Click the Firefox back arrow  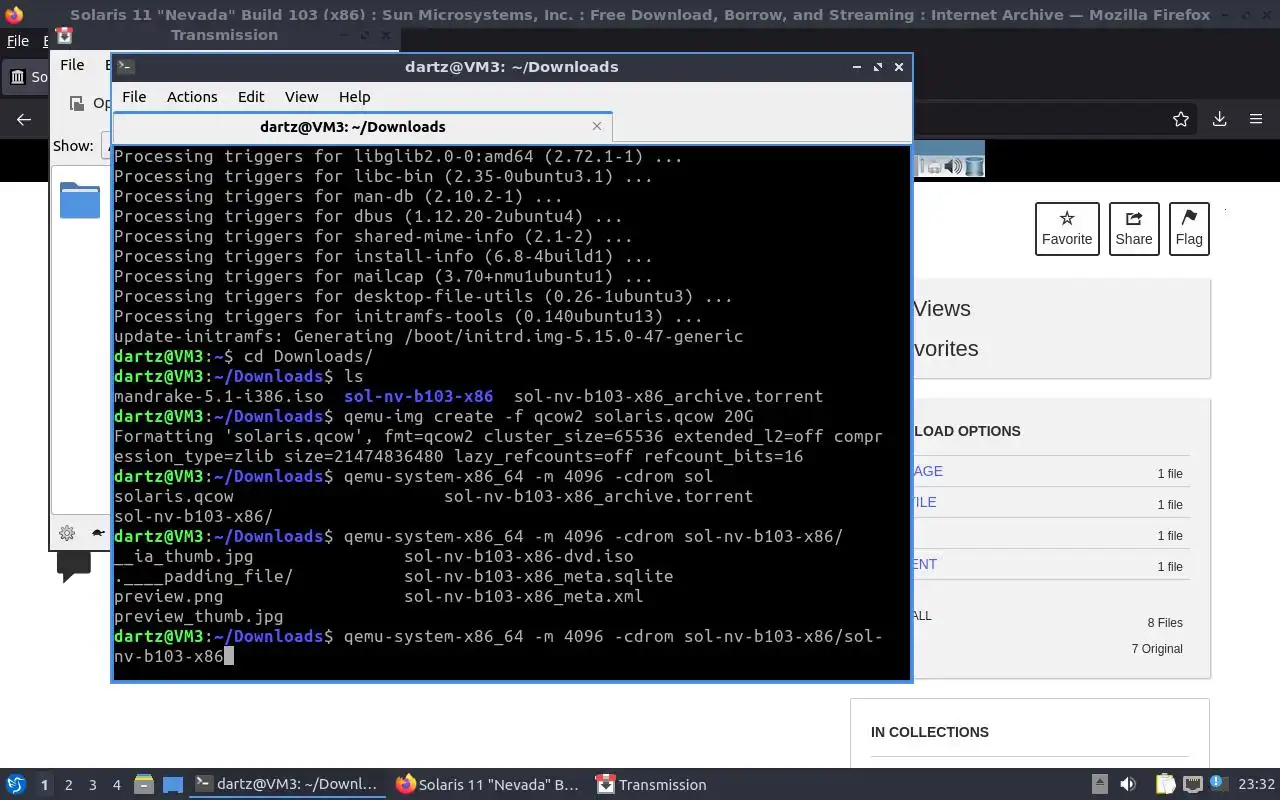coord(24,119)
